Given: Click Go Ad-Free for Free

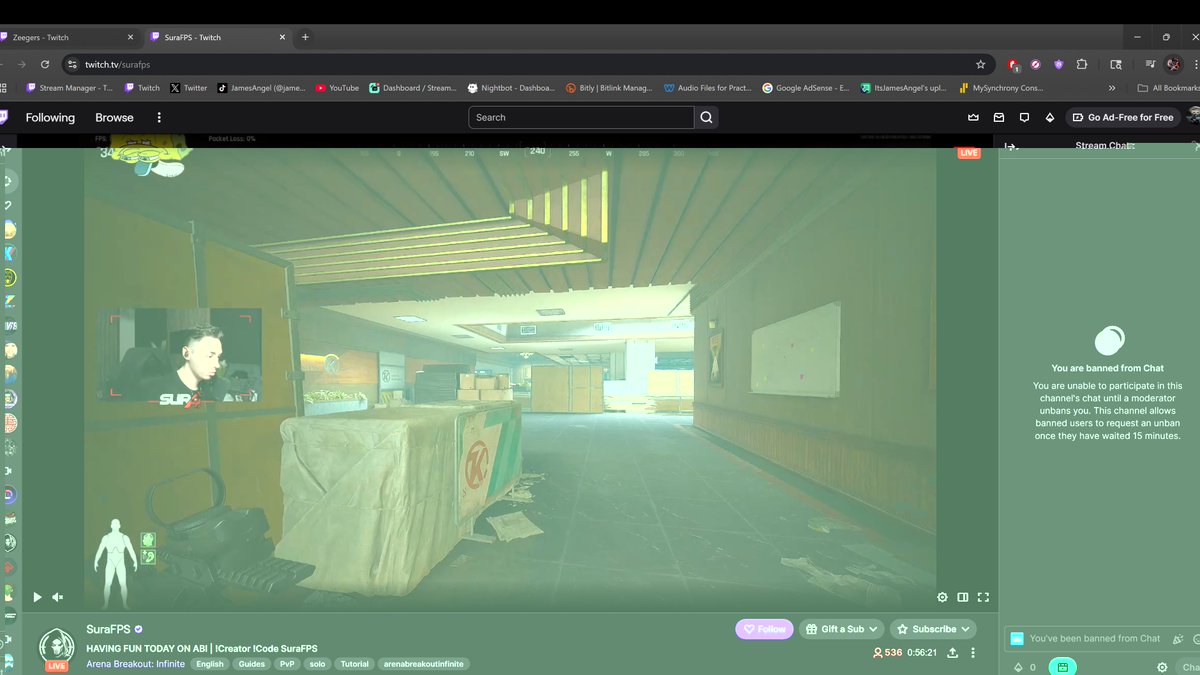Looking at the screenshot, I should pos(1123,117).
